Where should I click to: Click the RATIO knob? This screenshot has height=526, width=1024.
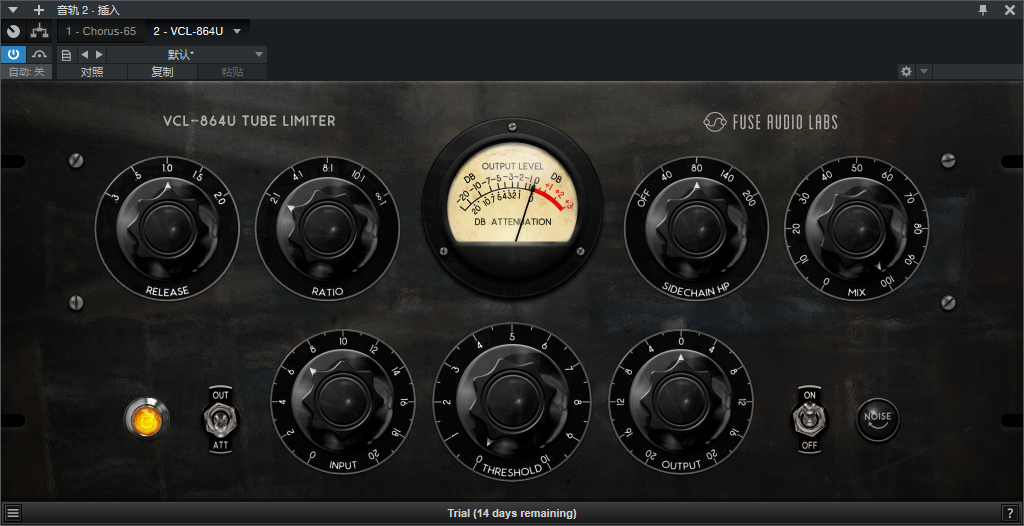click(327, 226)
